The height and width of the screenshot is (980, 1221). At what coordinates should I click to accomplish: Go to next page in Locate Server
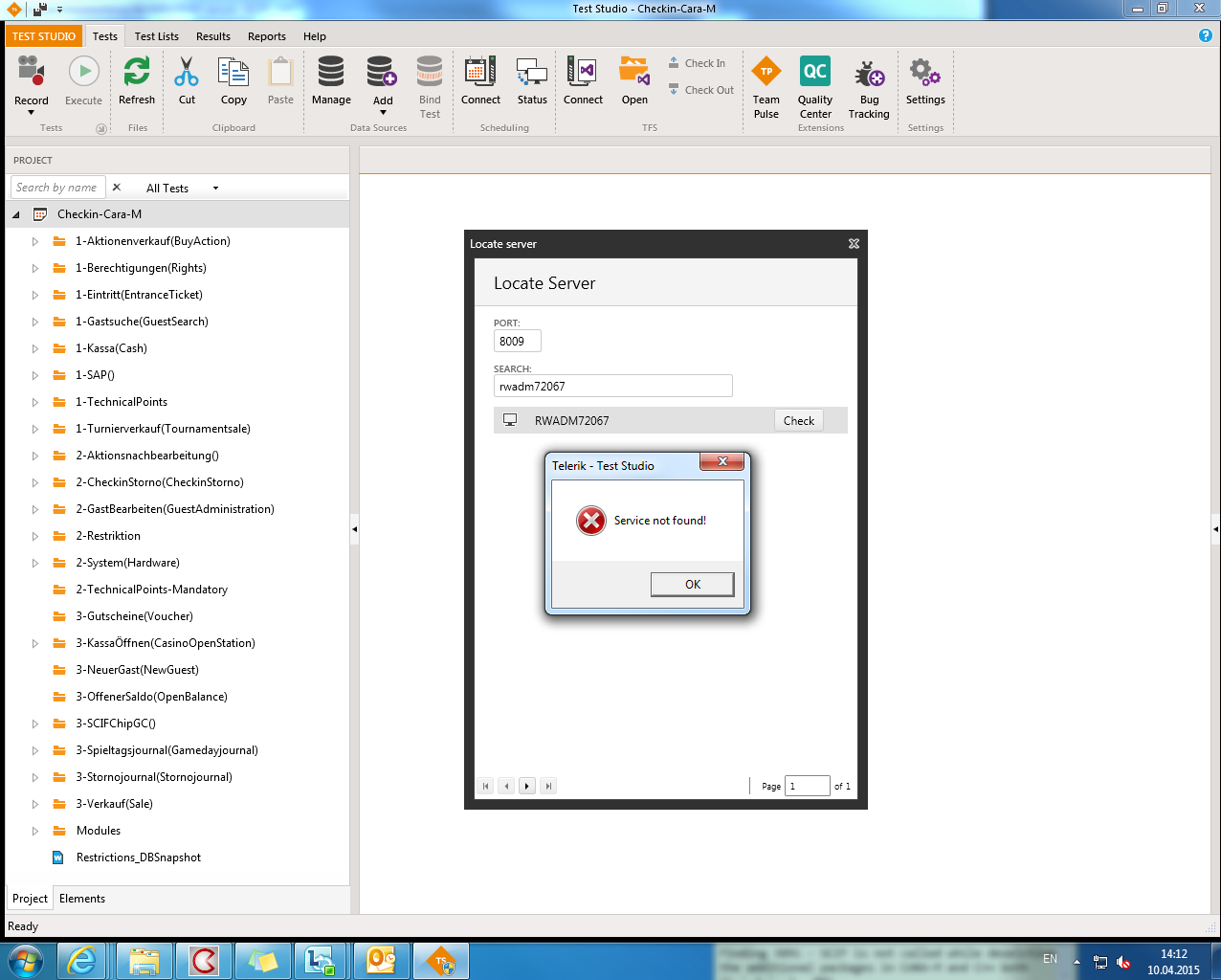coord(527,786)
